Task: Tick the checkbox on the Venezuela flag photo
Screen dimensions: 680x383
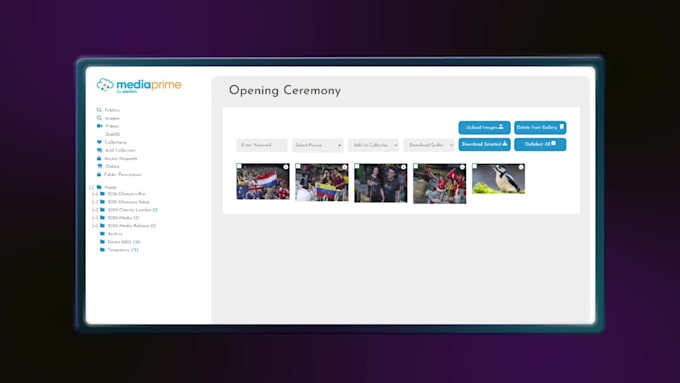Action: point(298,166)
